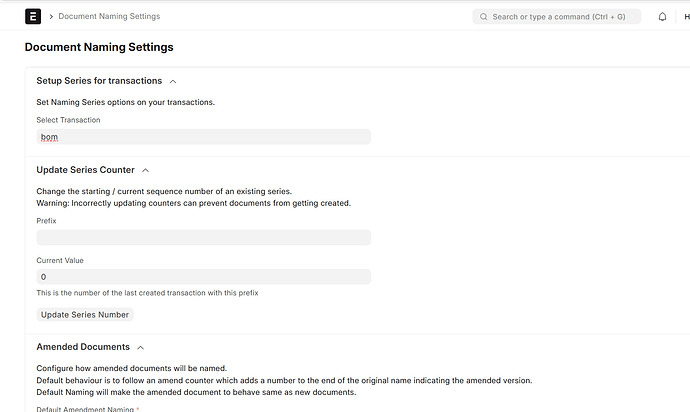Click the breadcrumb separator chevron

coord(51,17)
